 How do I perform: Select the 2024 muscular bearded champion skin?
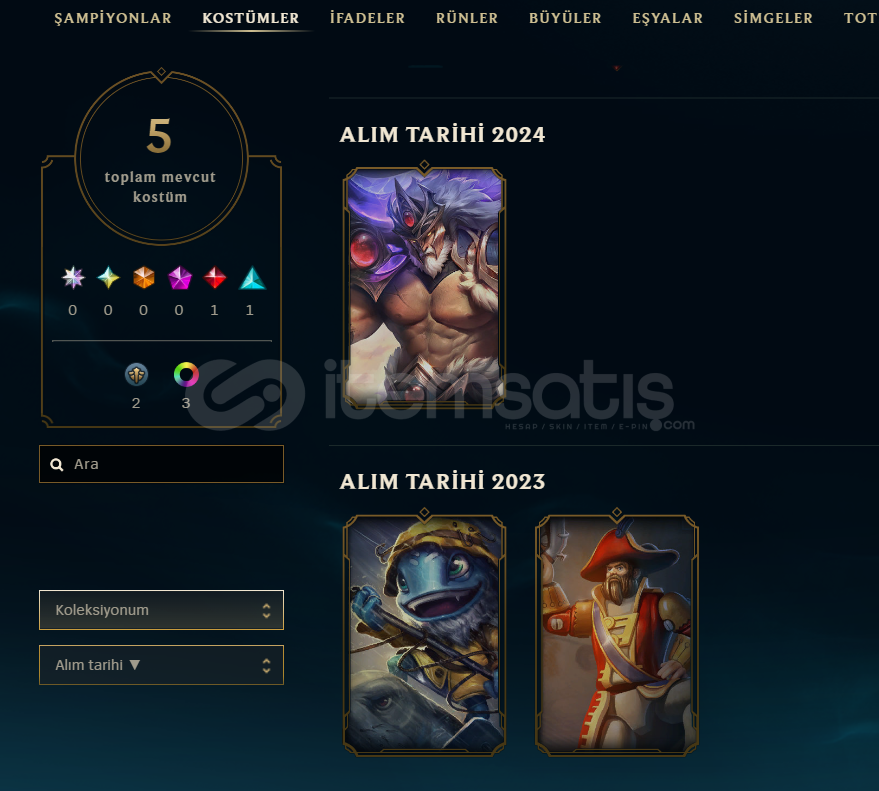(x=424, y=287)
